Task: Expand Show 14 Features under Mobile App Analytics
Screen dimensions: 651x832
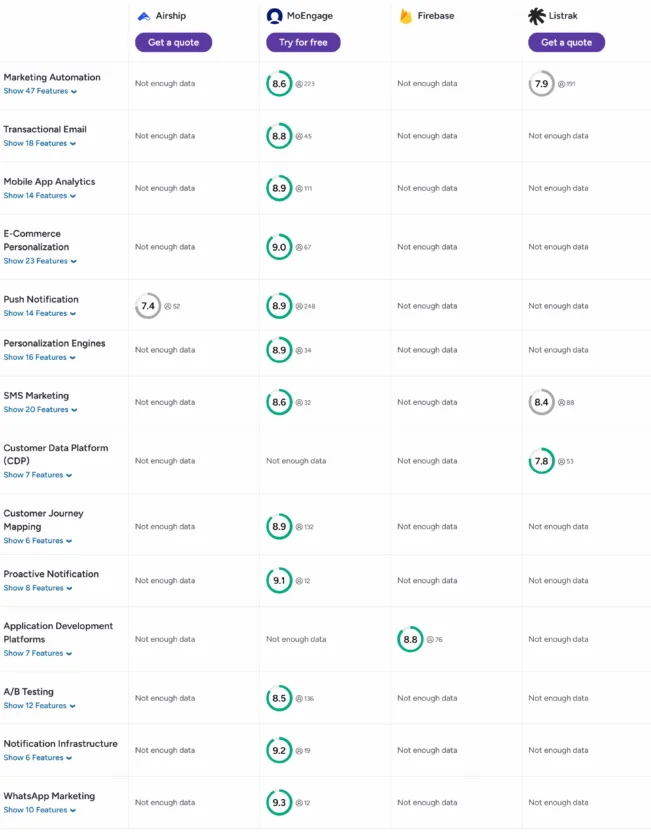Action: pos(40,196)
